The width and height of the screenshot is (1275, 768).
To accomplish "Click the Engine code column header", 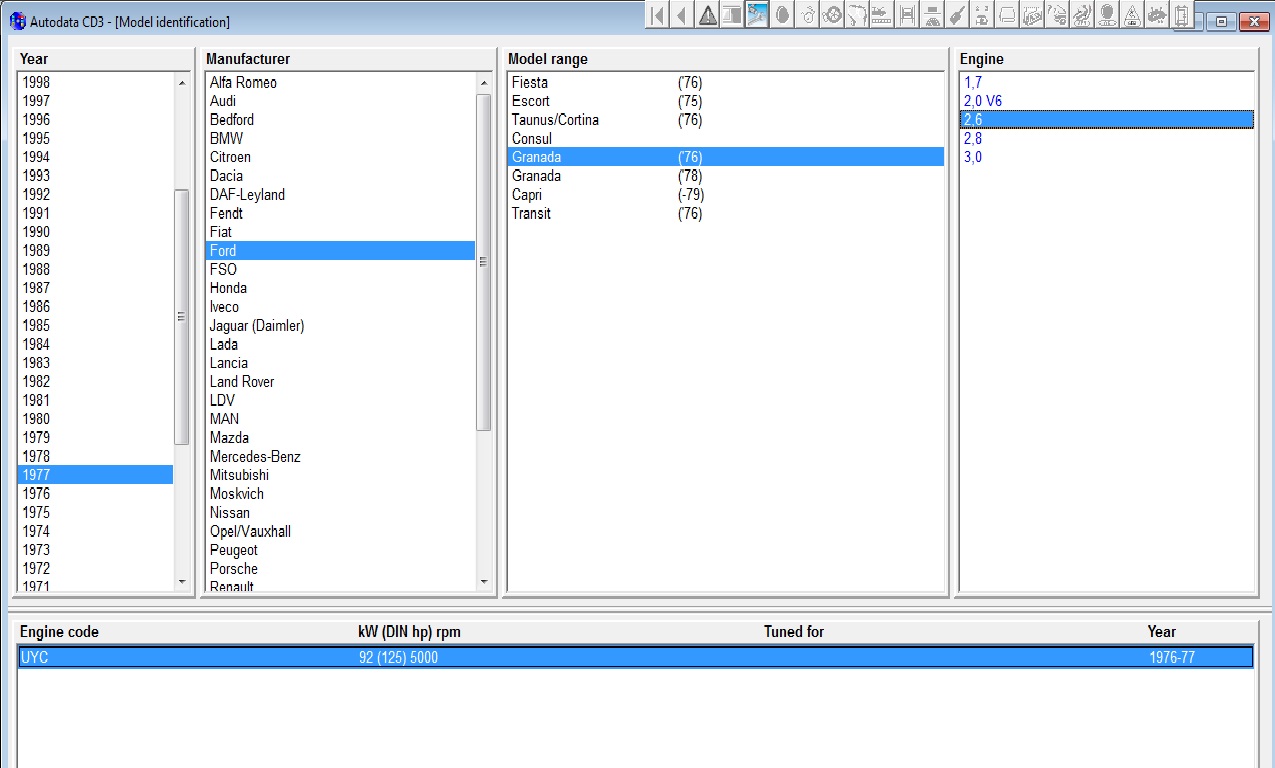I will pos(59,632).
